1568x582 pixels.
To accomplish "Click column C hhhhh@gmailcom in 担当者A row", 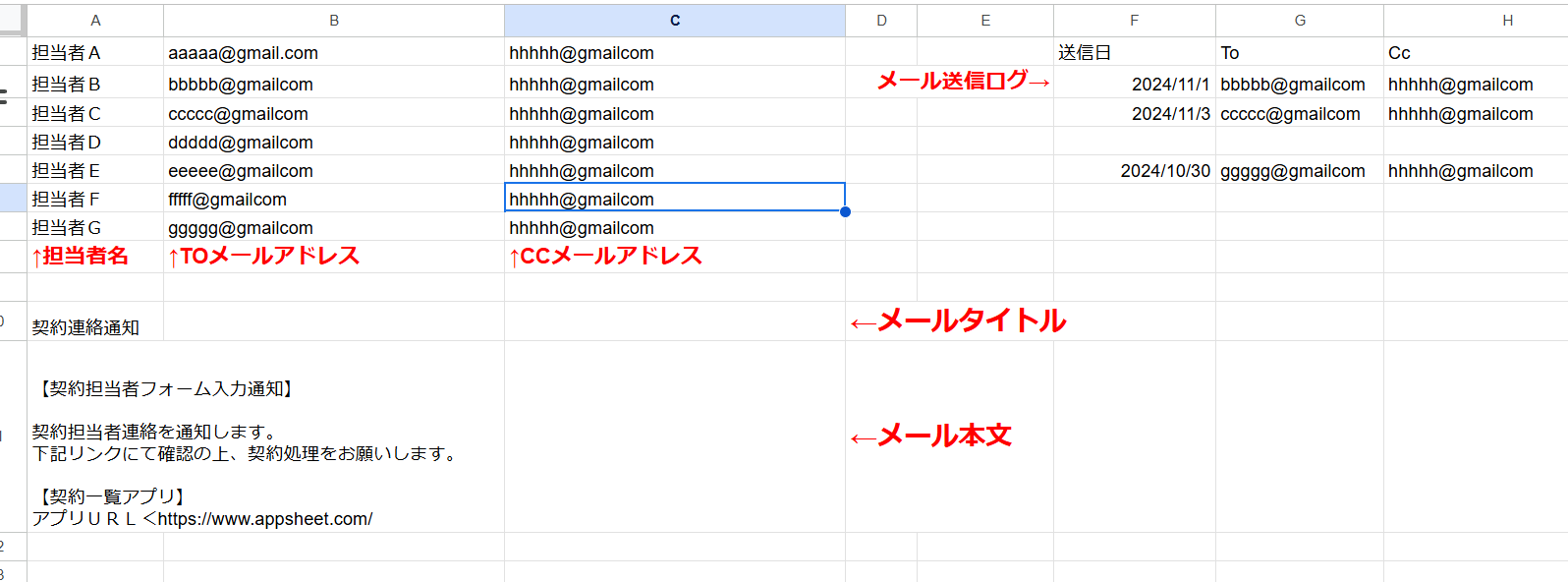I will [675, 52].
